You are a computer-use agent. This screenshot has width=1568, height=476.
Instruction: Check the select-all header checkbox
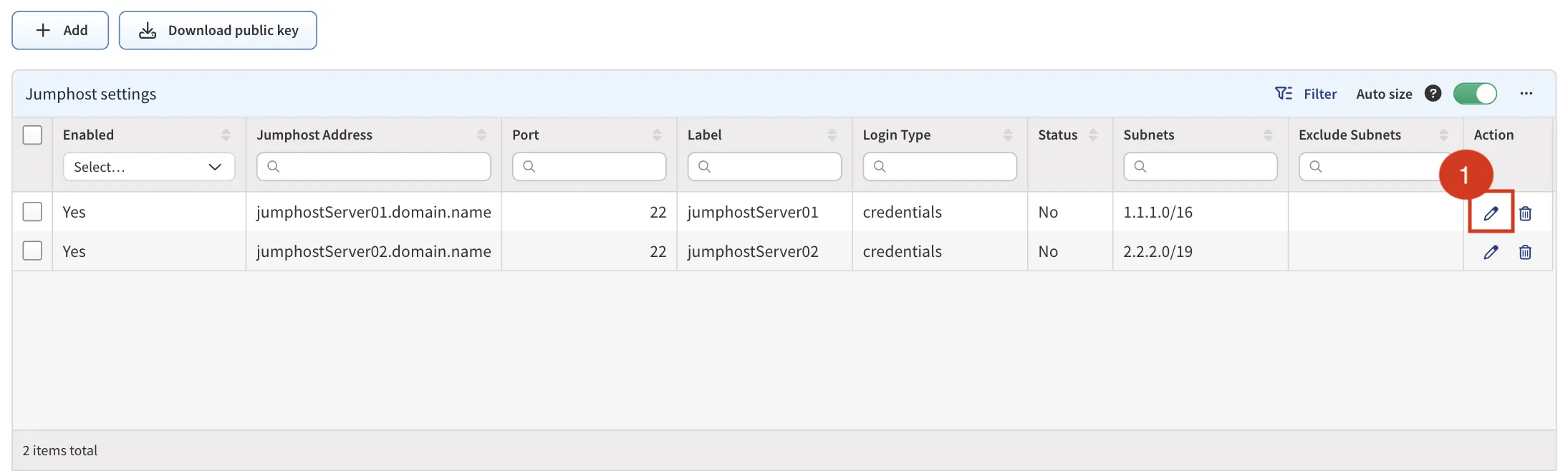32,135
